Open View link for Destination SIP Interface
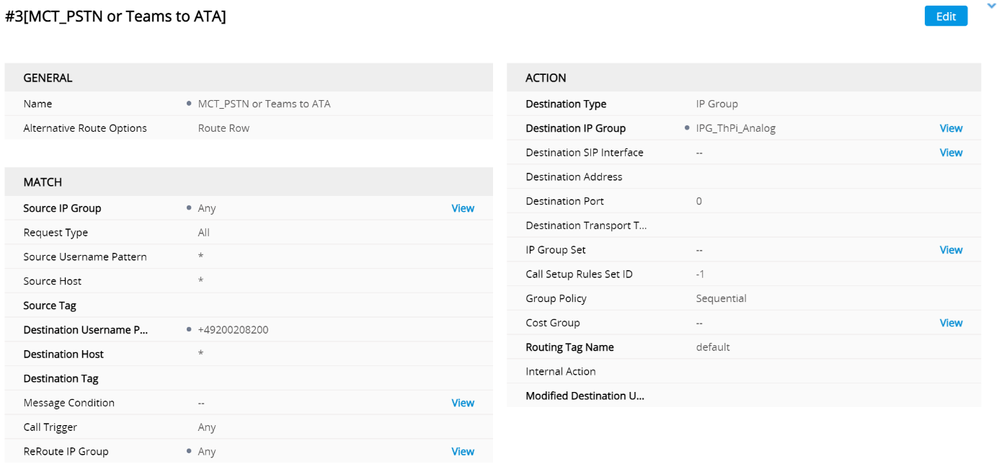This screenshot has height=469, width=999. [x=950, y=153]
